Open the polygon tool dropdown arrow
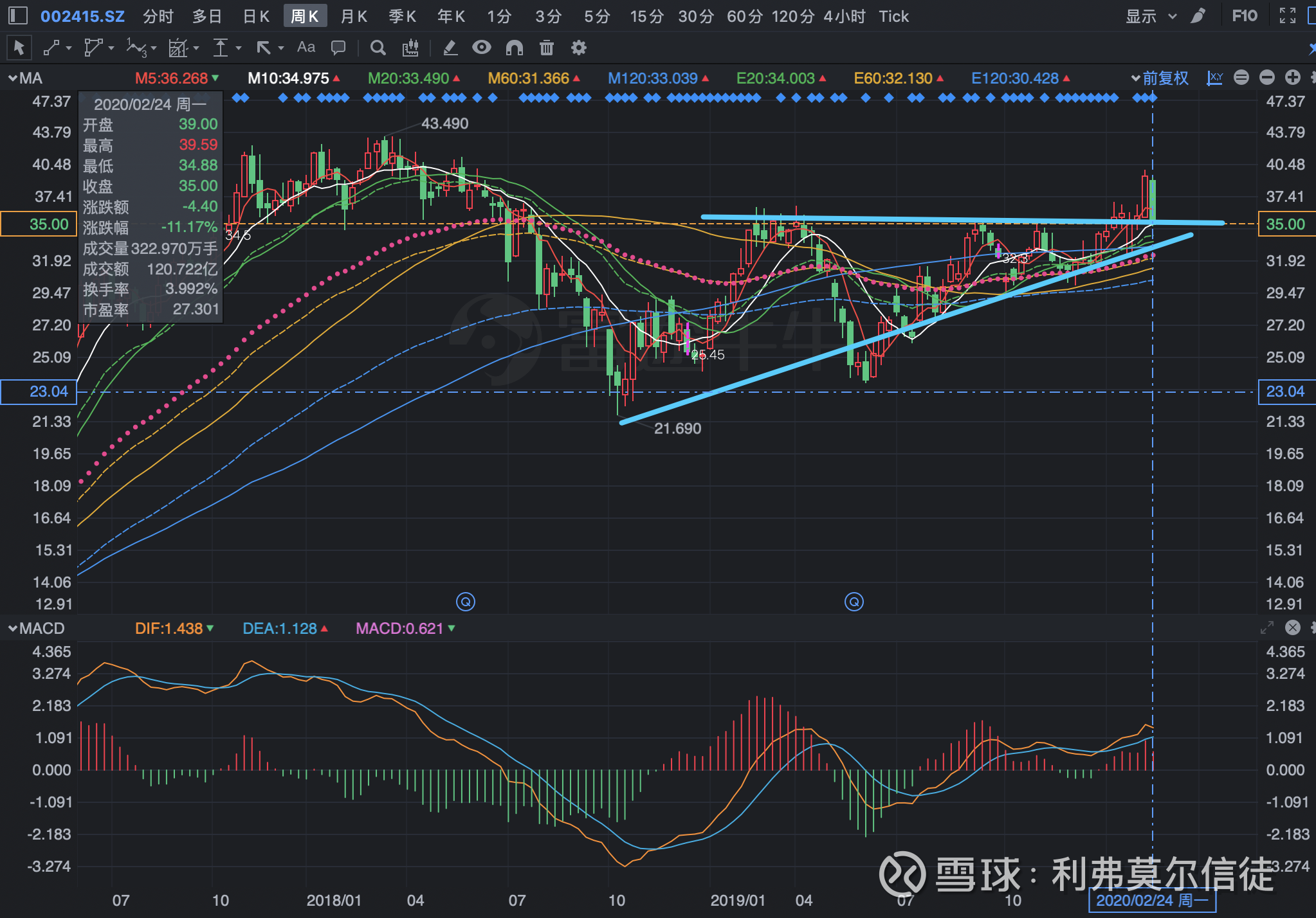Viewport: 1316px width, 918px height. tap(111, 48)
